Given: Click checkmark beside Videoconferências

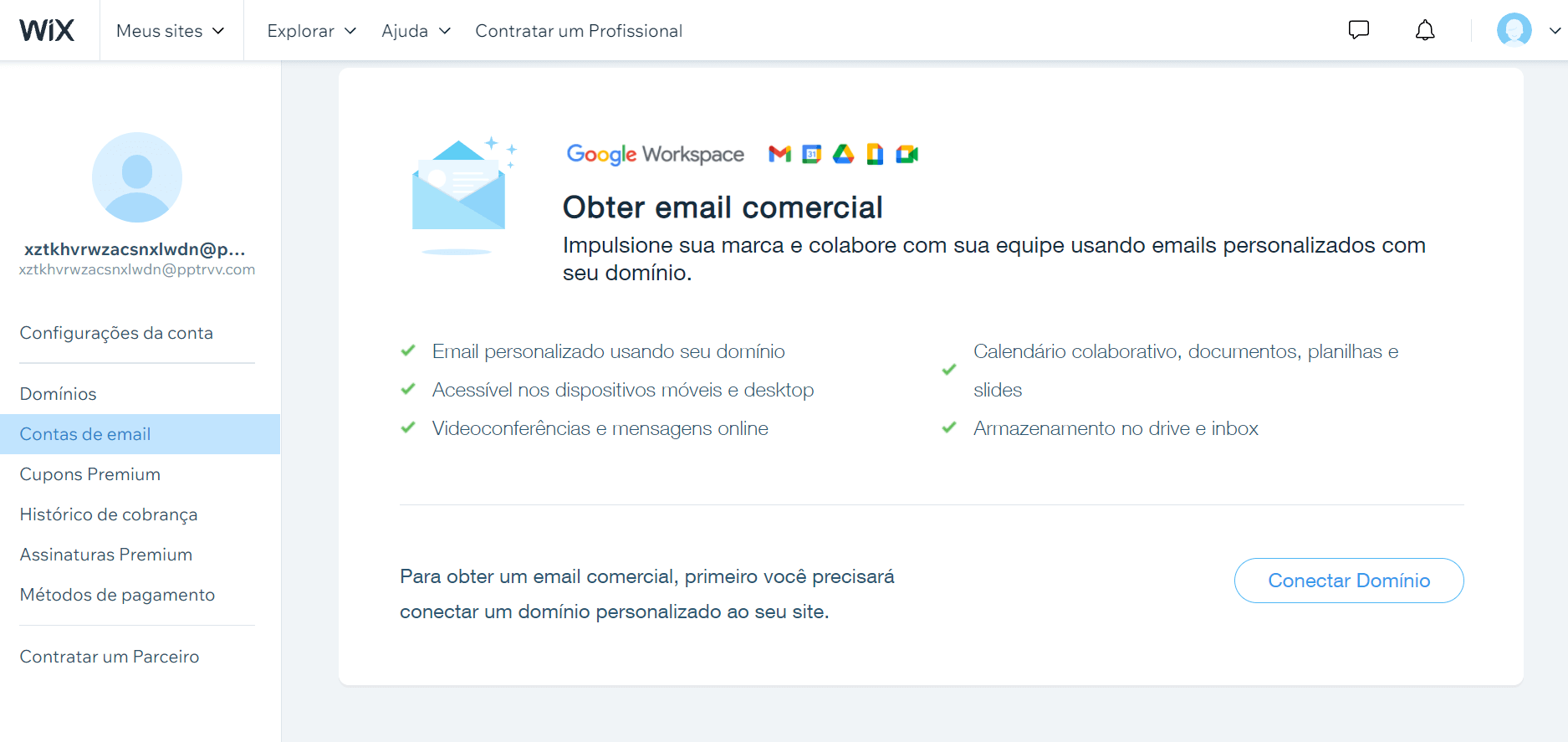Looking at the screenshot, I should pyautogui.click(x=408, y=427).
